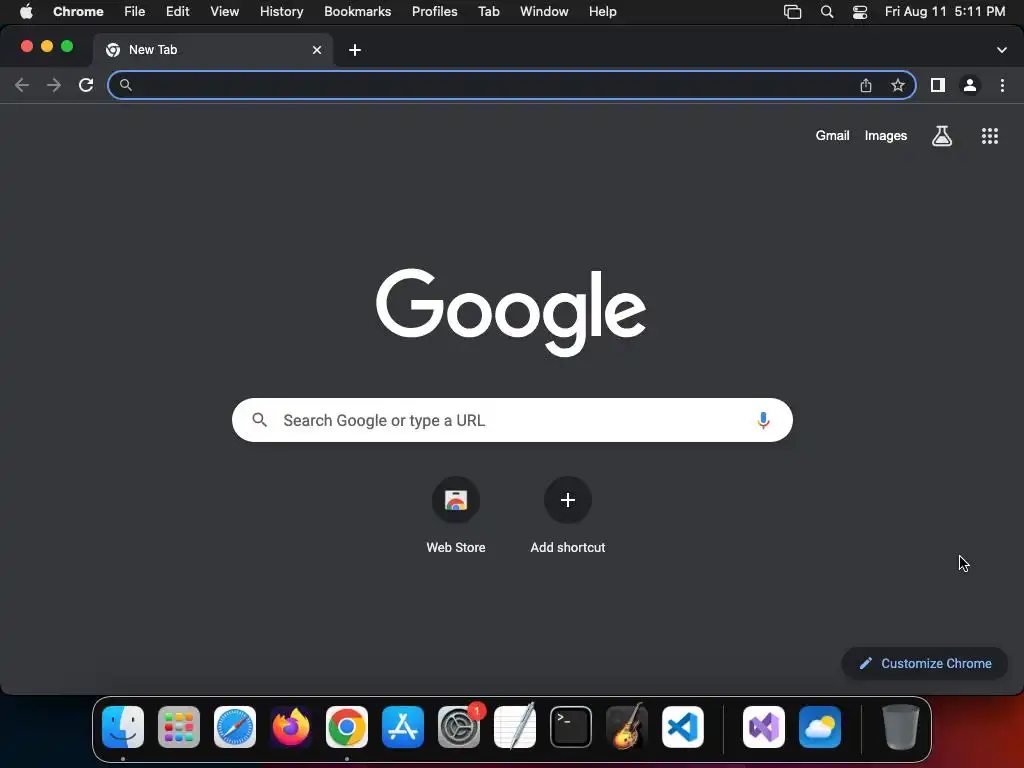Open TextEdit from the Dock
This screenshot has height=768, width=1024.
[515, 727]
